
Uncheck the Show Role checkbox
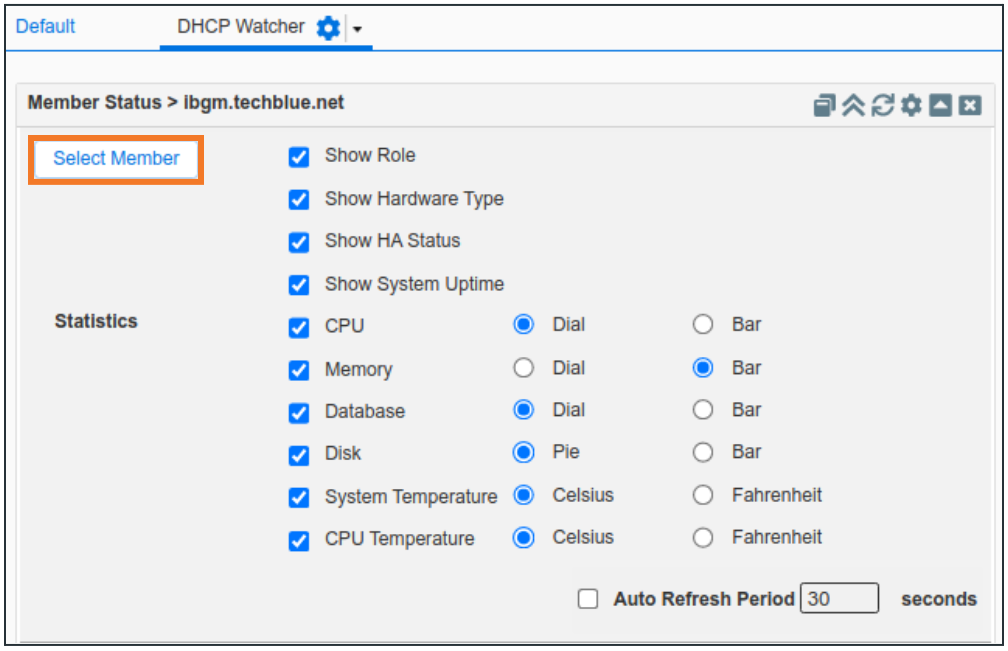coord(299,157)
